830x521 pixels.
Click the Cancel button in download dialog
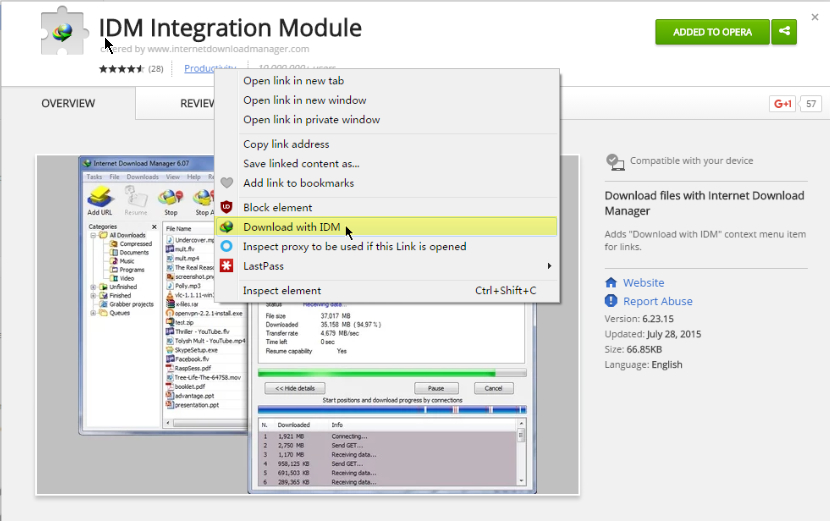pos(493,388)
